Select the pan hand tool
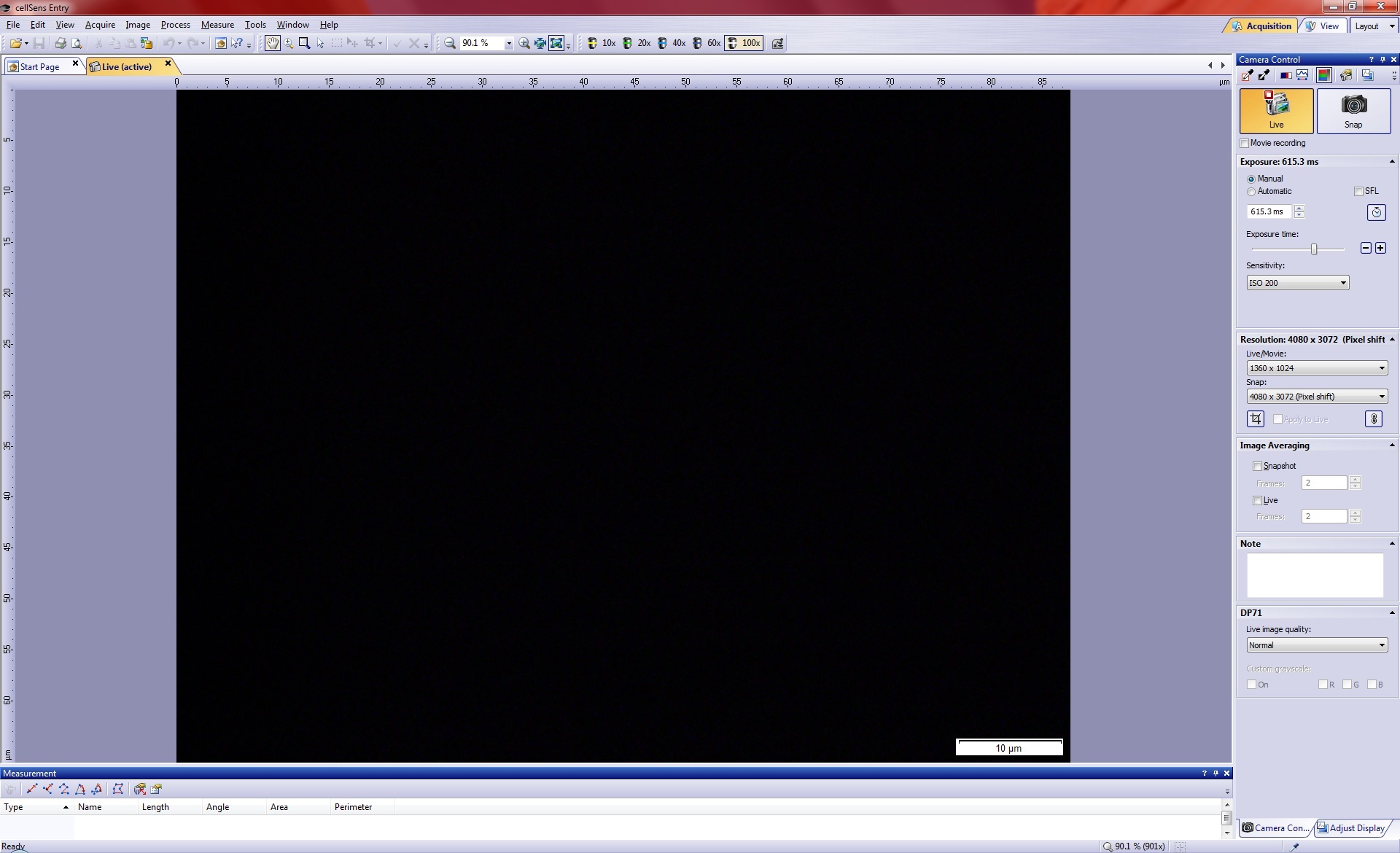This screenshot has width=1400, height=853. click(272, 43)
